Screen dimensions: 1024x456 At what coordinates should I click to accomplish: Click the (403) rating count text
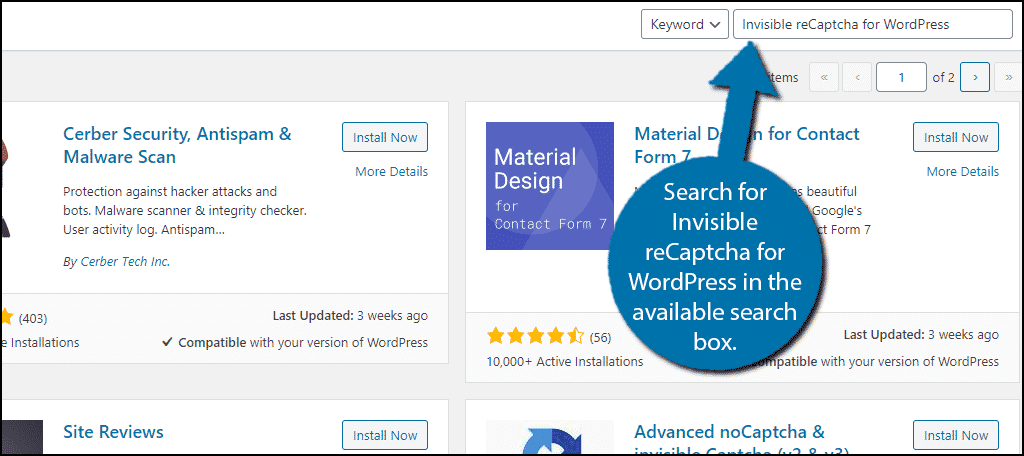pyautogui.click(x=33, y=319)
